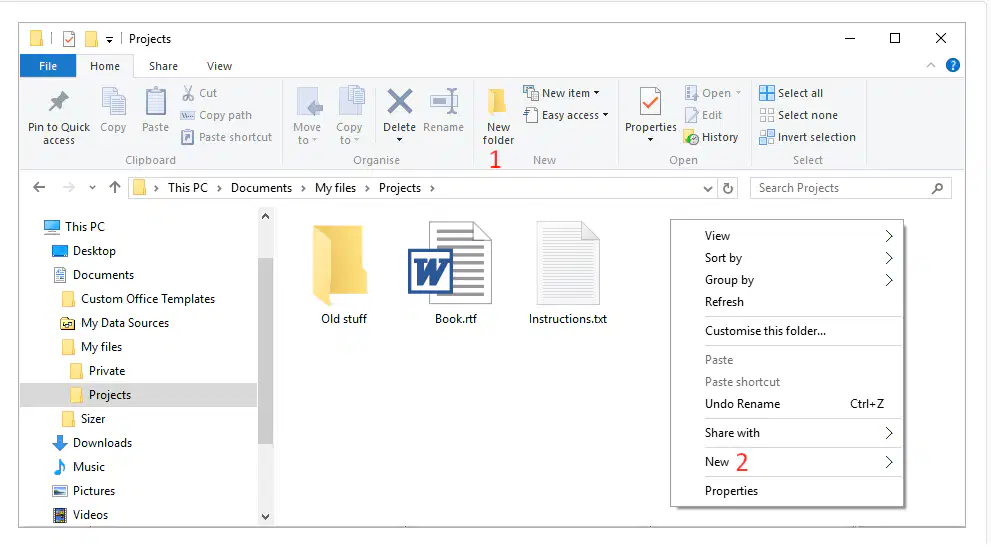Click the Copy ribbon icon
Image resolution: width=991 pixels, height=552 pixels.
(113, 102)
